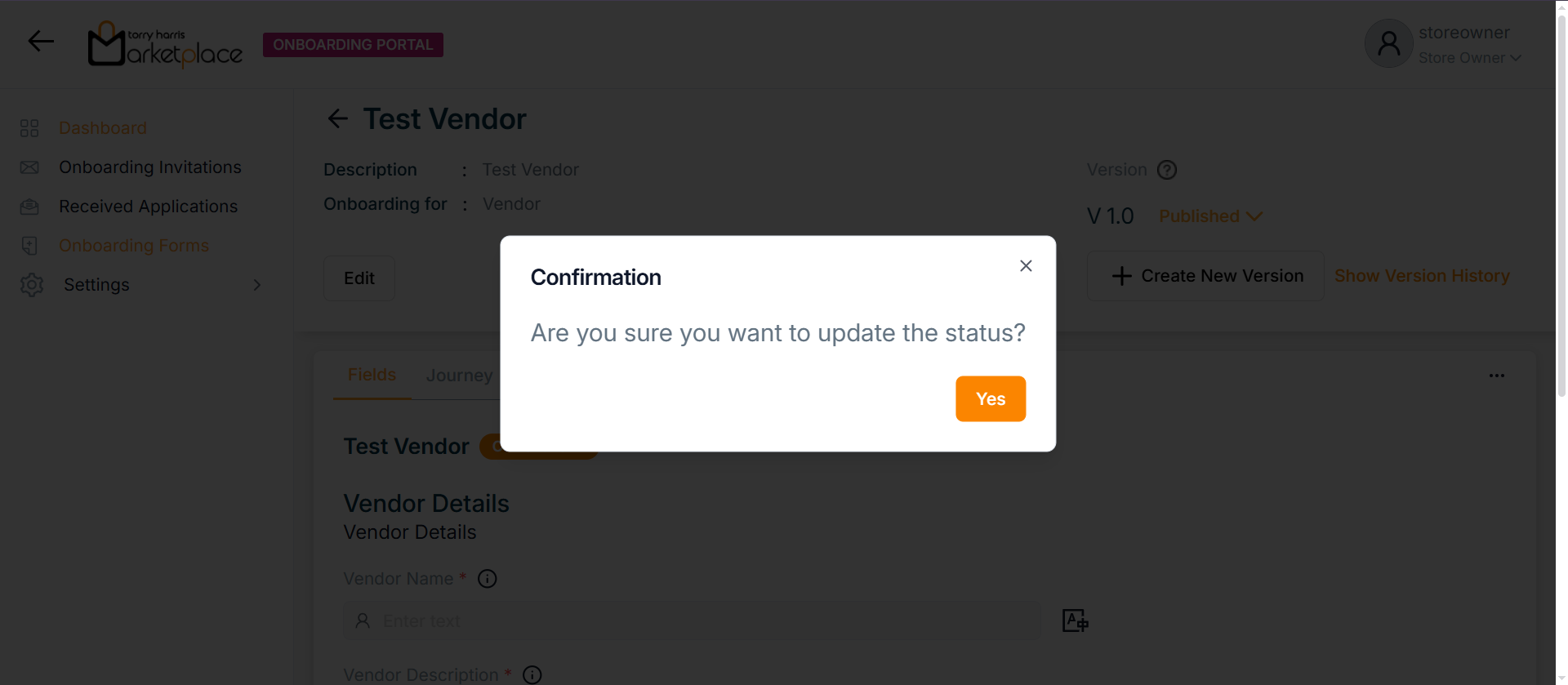
Task: Click the Yes button in Confirmation dialog
Action: pyautogui.click(x=991, y=398)
